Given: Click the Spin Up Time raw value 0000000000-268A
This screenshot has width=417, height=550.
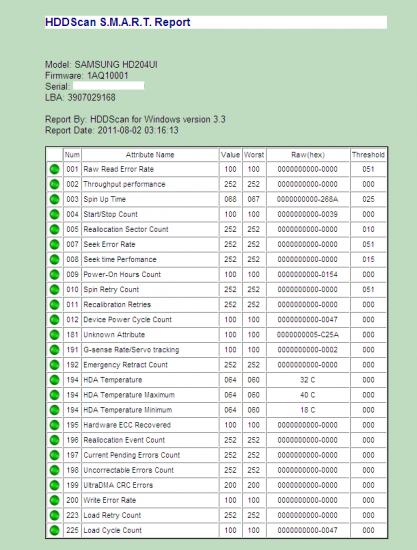Looking at the screenshot, I should coord(308,199).
